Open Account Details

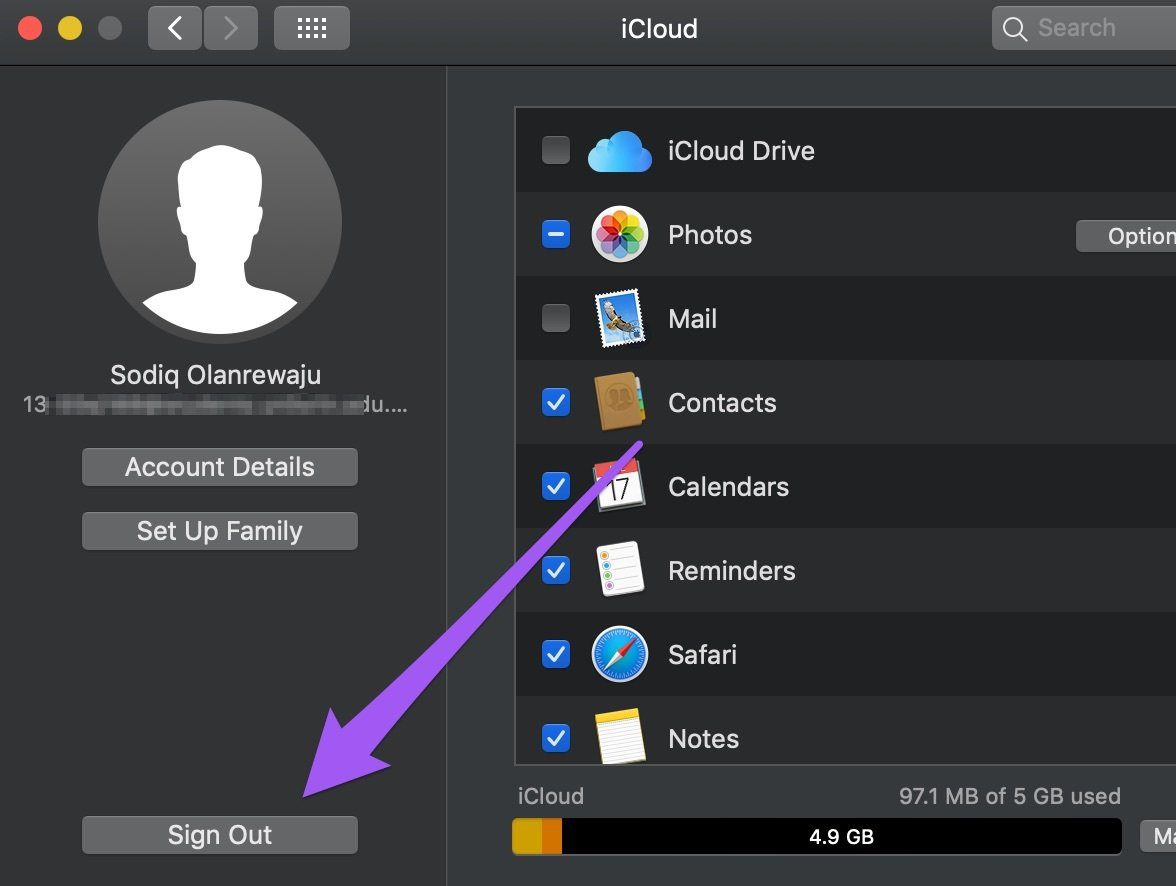click(220, 467)
